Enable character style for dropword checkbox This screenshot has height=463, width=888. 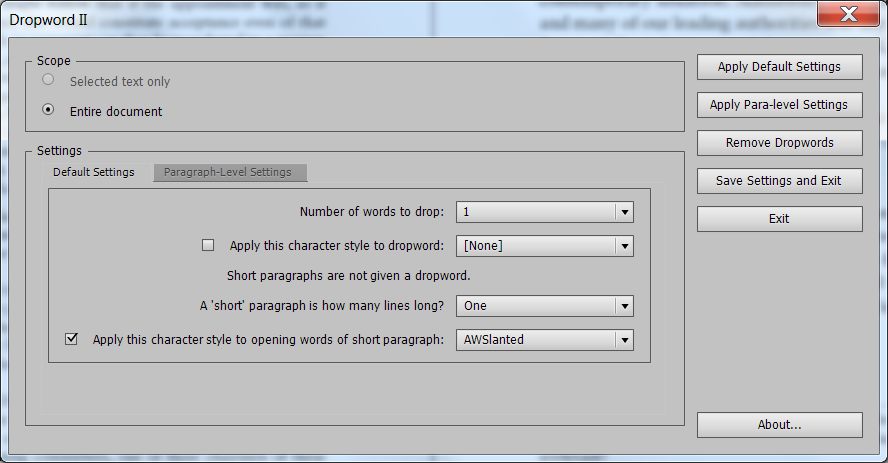208,244
